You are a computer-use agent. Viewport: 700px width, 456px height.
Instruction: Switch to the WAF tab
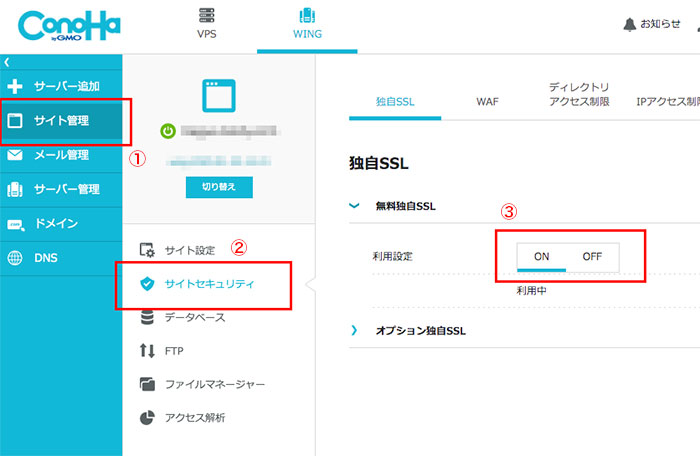(487, 102)
